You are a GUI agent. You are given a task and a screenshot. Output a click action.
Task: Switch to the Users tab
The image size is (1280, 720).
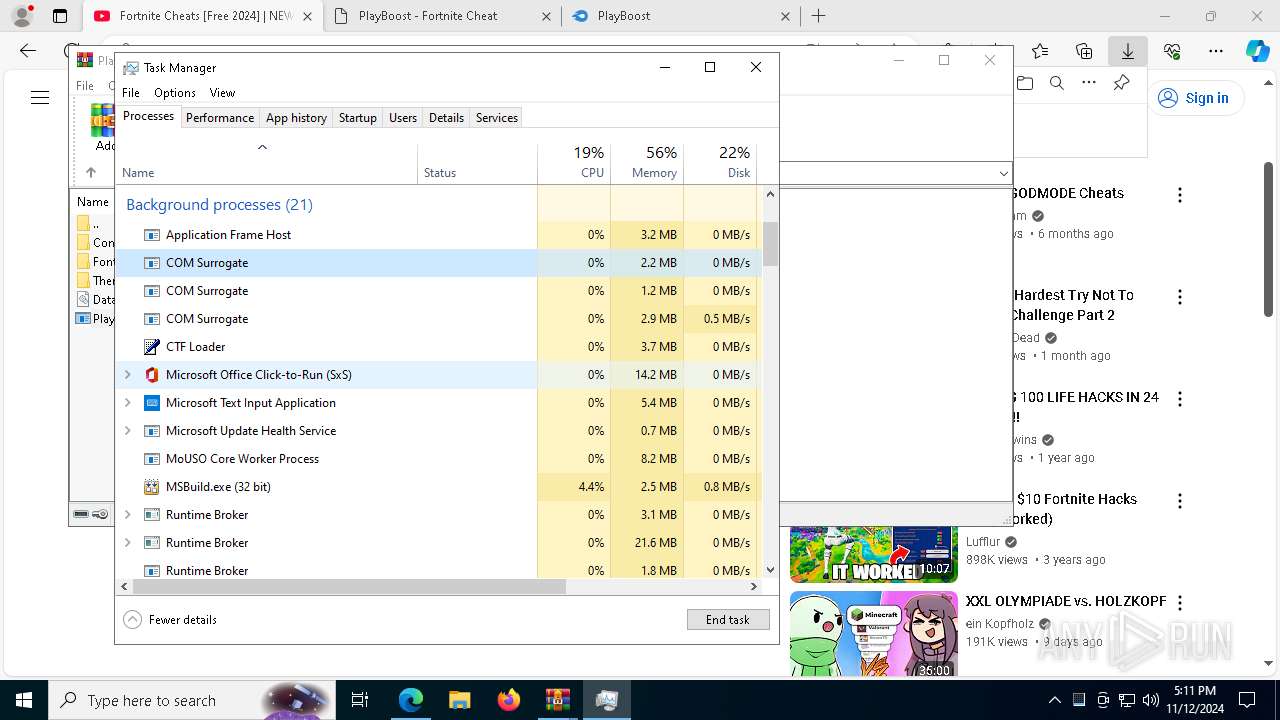tap(403, 117)
